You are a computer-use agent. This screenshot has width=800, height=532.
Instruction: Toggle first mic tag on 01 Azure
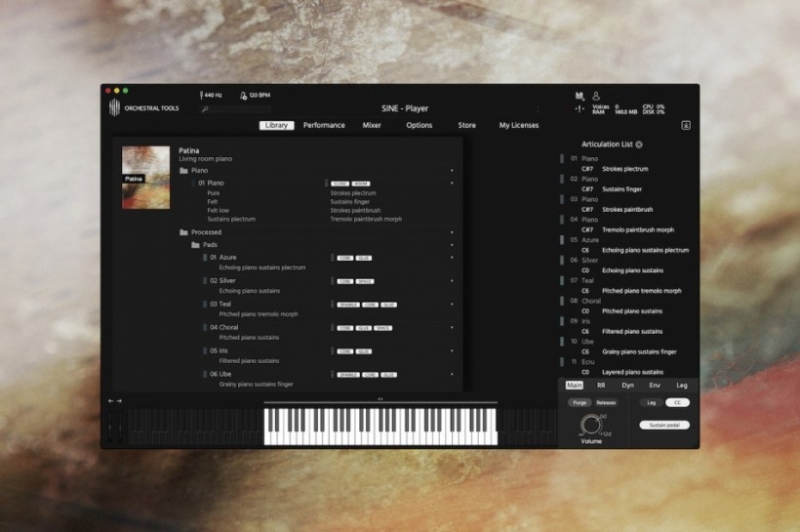(345, 258)
